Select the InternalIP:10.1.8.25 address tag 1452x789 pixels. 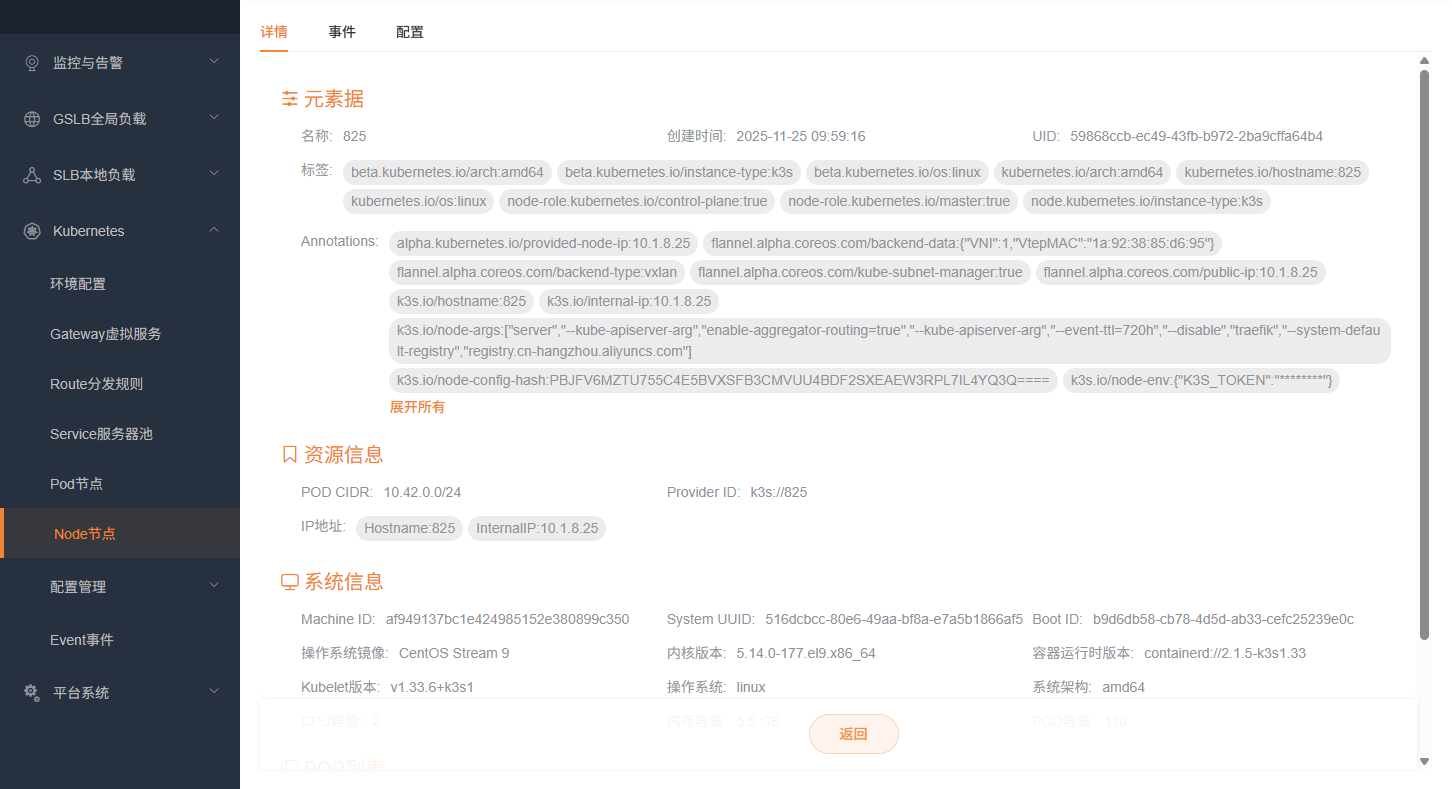tap(537, 528)
